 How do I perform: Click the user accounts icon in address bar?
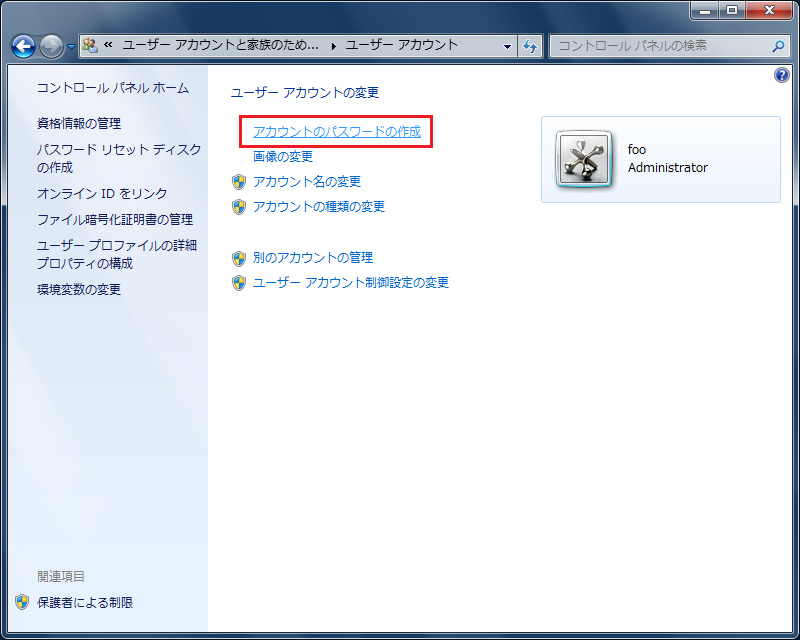(x=89, y=45)
